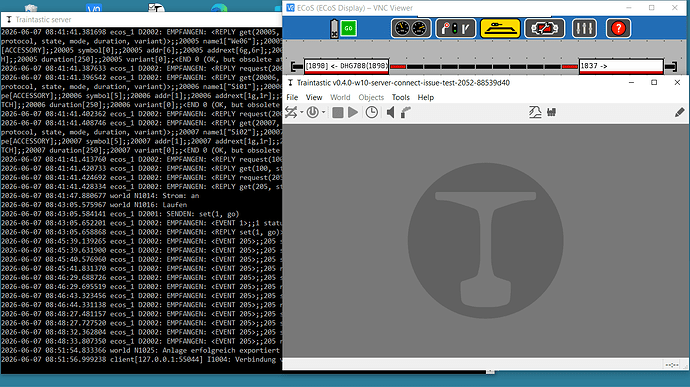
Task: Click the 'world N1016: Laufen' log line
Action: [x=94, y=205]
